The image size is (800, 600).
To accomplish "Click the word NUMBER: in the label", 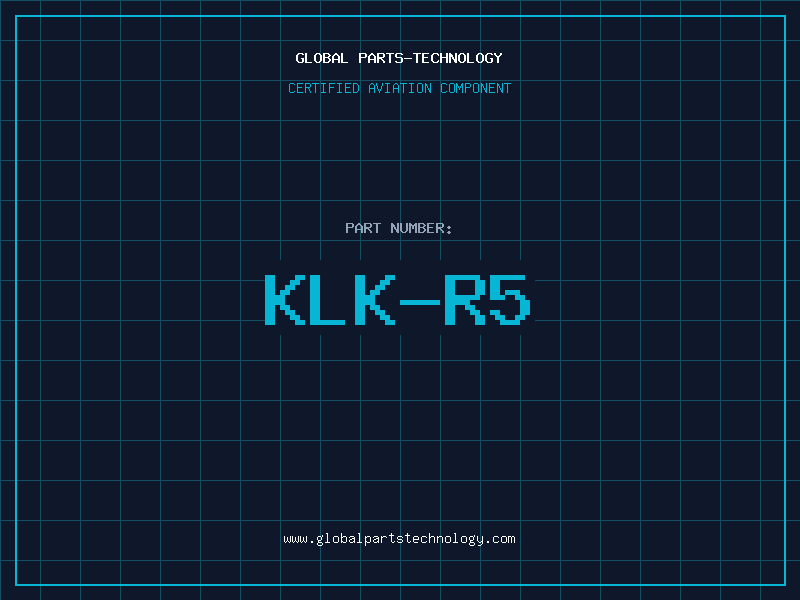I will 421,228.
